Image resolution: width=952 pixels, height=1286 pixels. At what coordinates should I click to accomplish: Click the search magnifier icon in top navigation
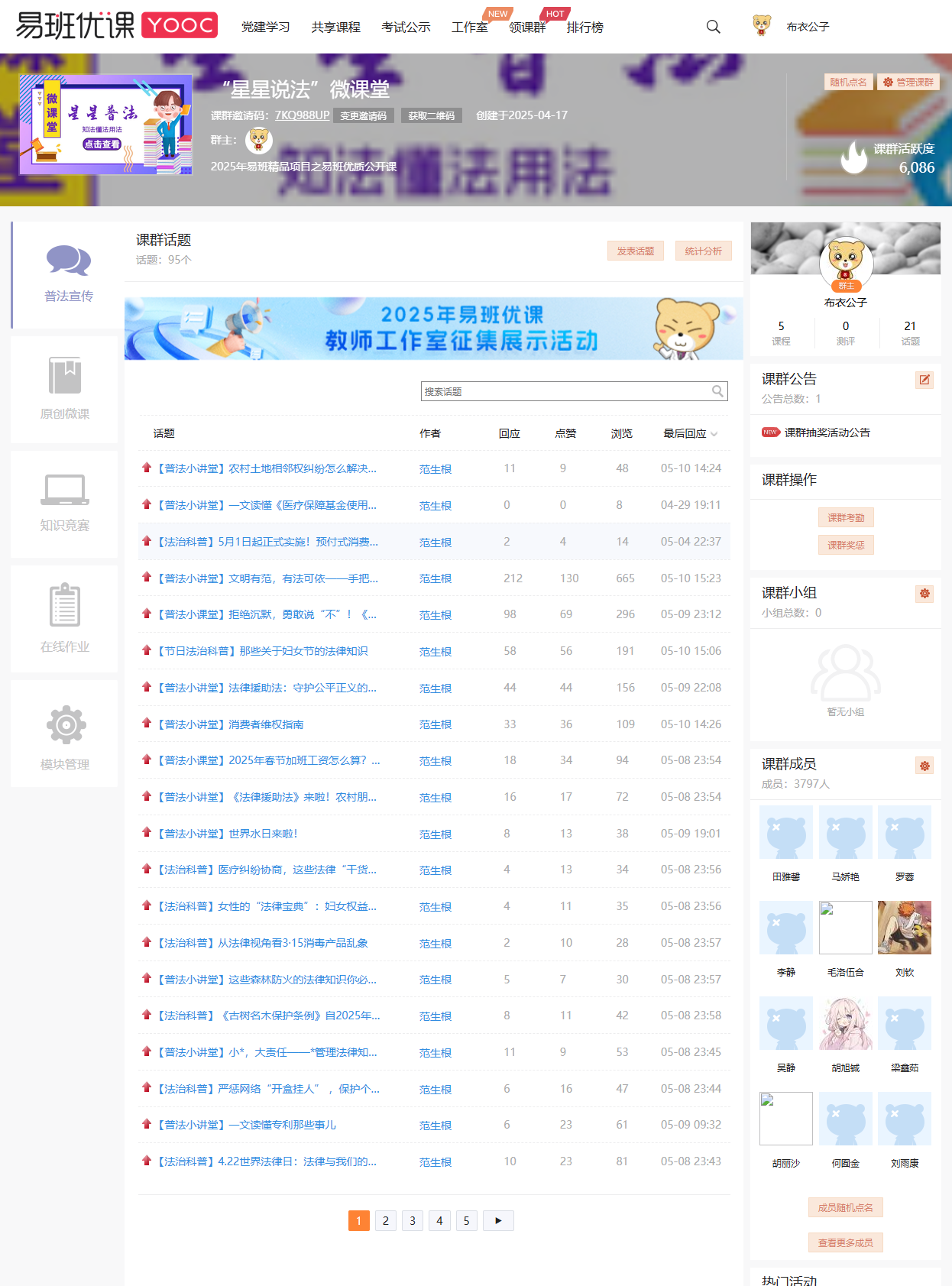(x=713, y=27)
